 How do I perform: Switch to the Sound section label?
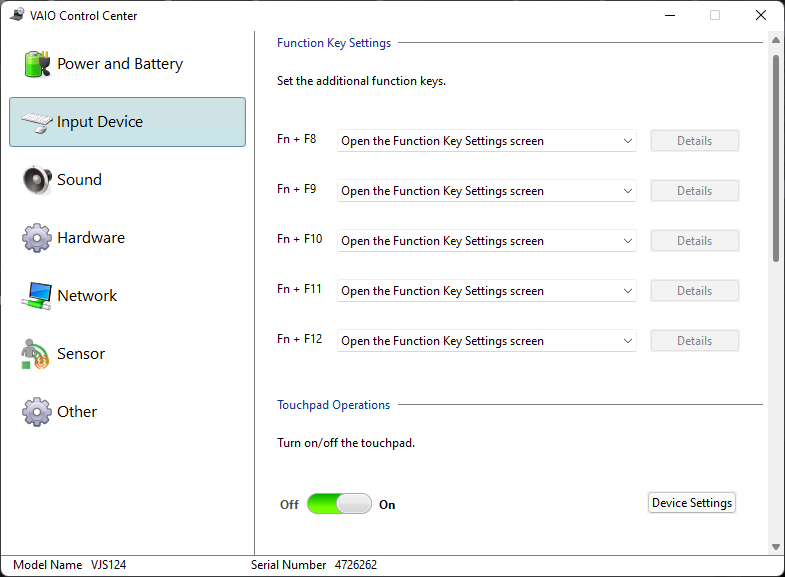pyautogui.click(x=79, y=180)
